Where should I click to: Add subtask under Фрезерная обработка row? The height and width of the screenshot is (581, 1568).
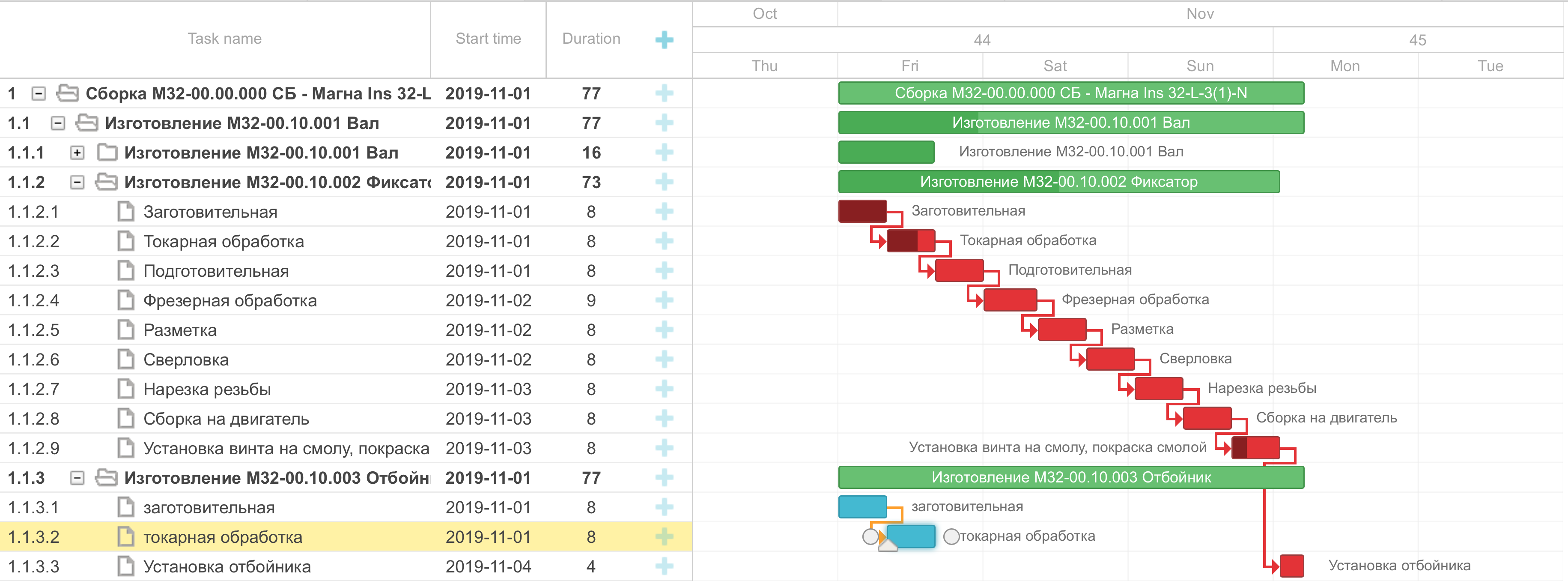pos(664,300)
